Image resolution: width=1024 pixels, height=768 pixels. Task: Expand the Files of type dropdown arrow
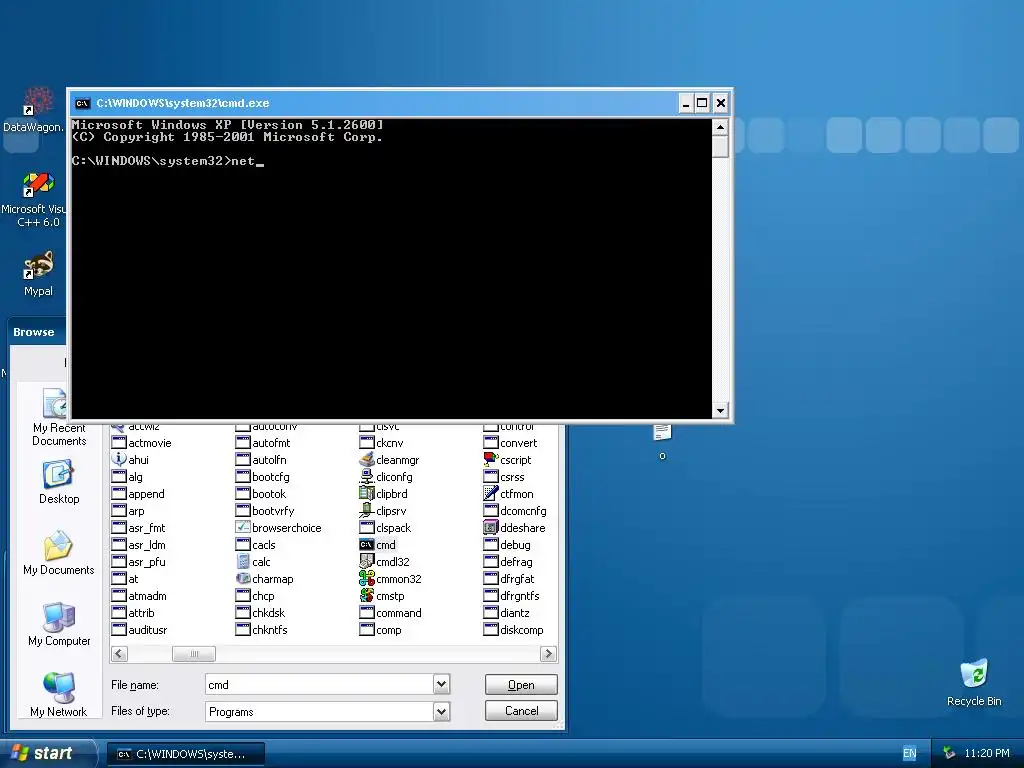point(441,711)
